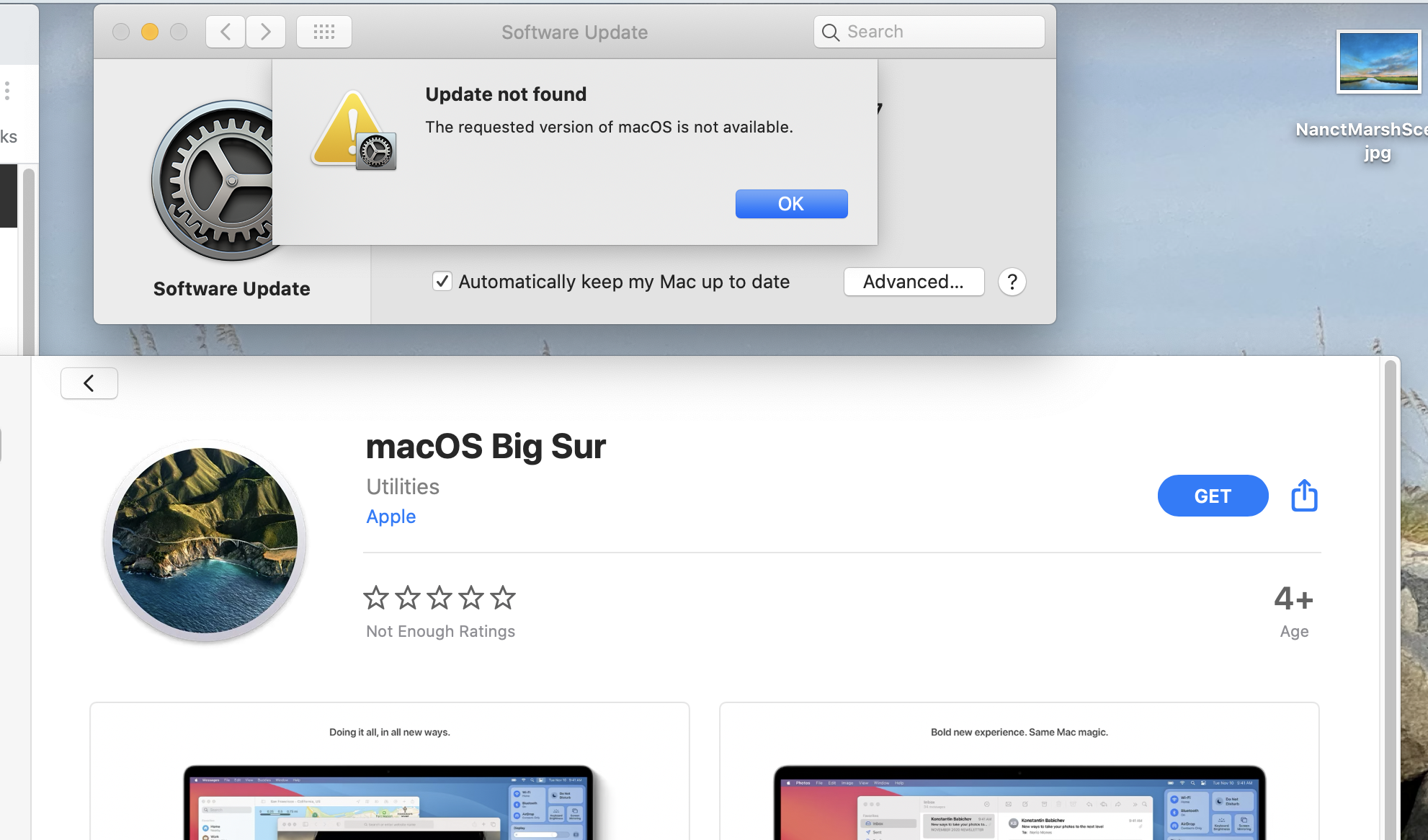Open the NanctMarshSce jpg desktop file

tap(1378, 62)
